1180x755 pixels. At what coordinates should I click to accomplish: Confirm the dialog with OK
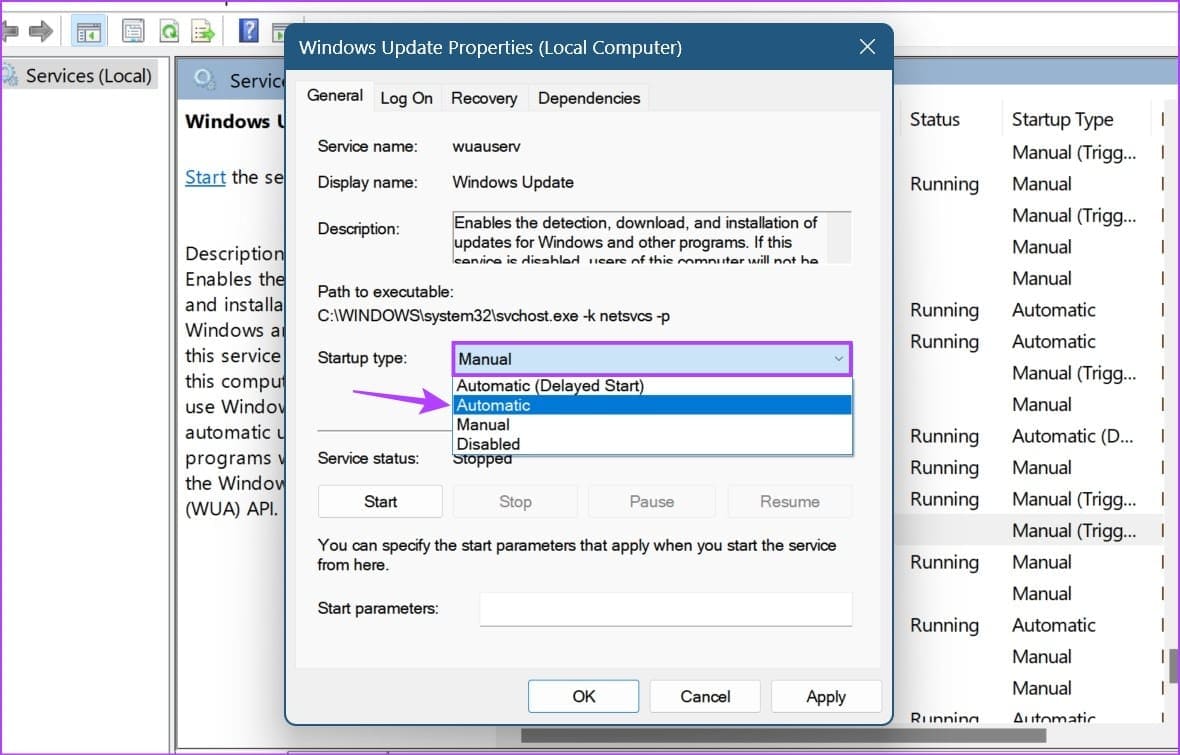coord(583,696)
